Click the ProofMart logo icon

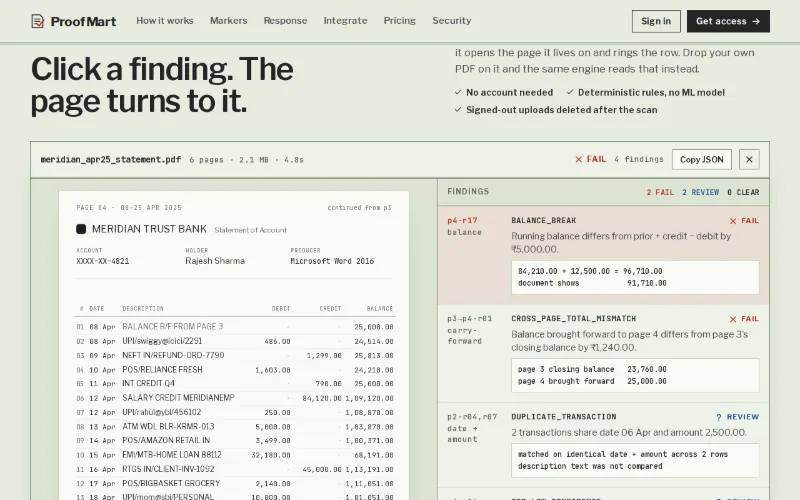(x=38, y=21)
